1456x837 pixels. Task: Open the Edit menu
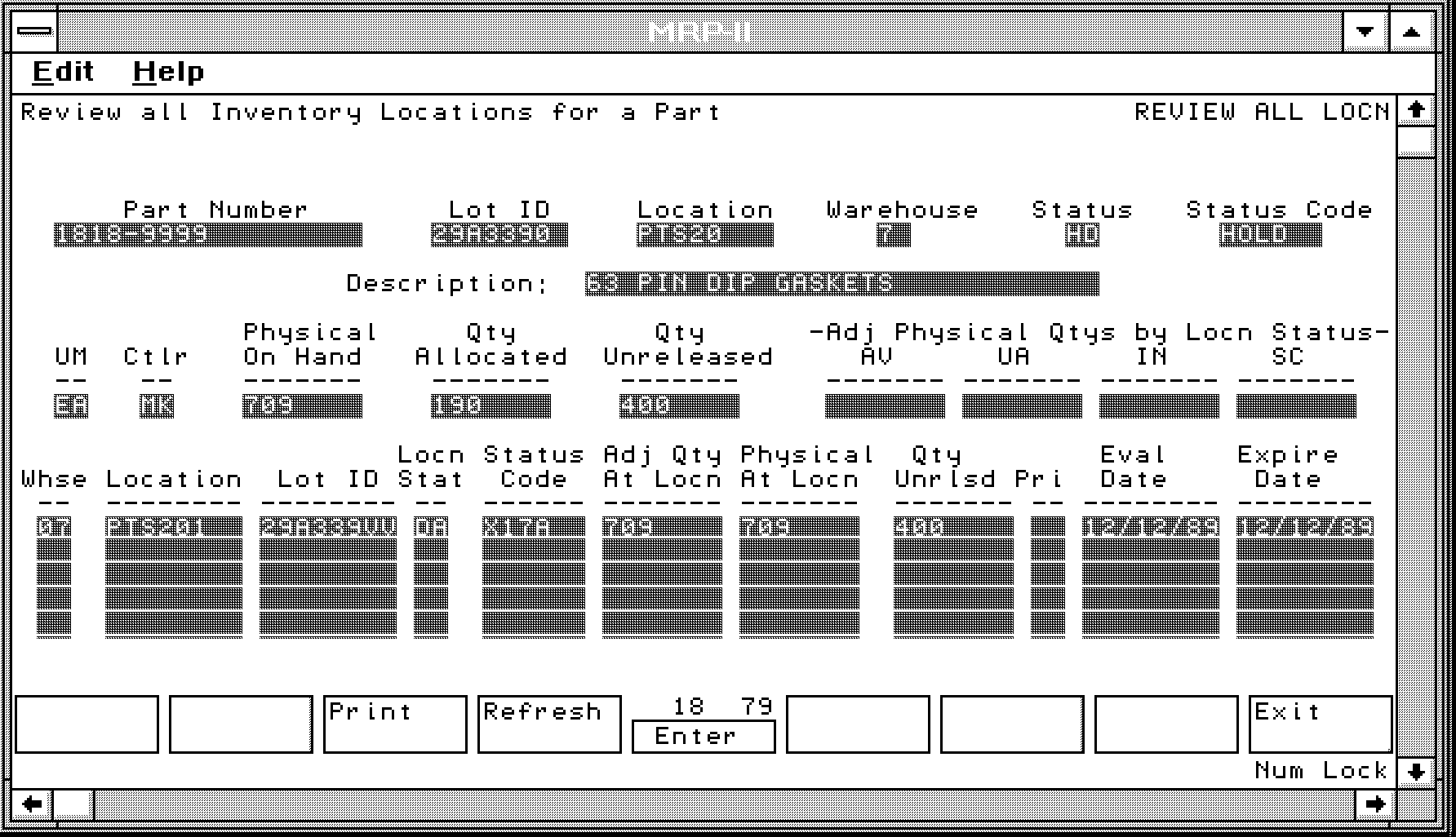click(x=63, y=72)
